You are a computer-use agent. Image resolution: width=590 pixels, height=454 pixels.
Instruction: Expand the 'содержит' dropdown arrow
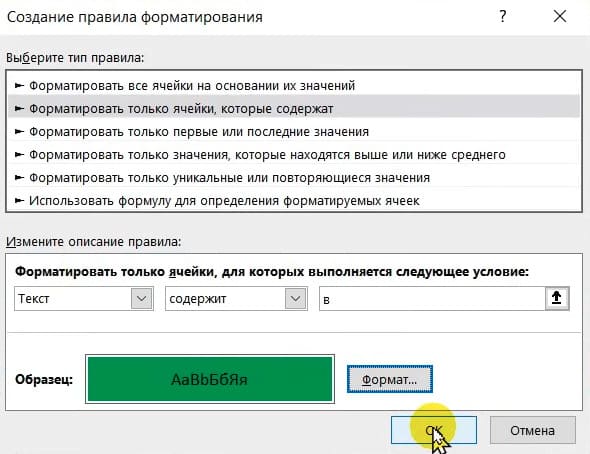click(x=295, y=299)
